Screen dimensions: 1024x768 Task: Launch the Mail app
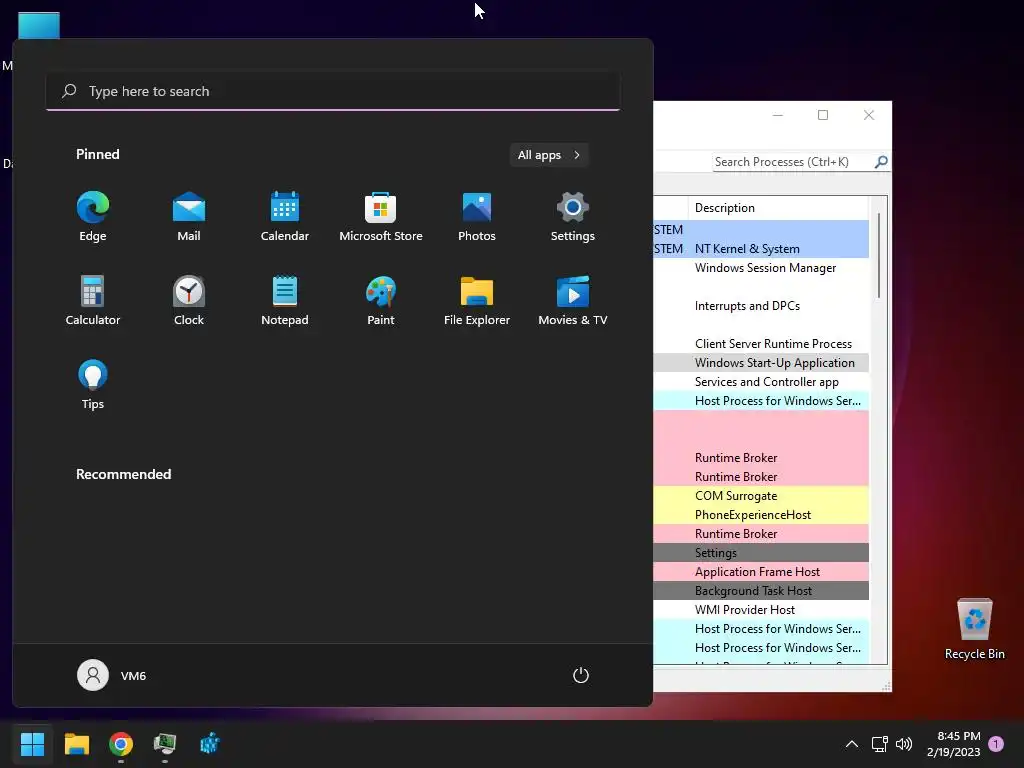pyautogui.click(x=189, y=216)
